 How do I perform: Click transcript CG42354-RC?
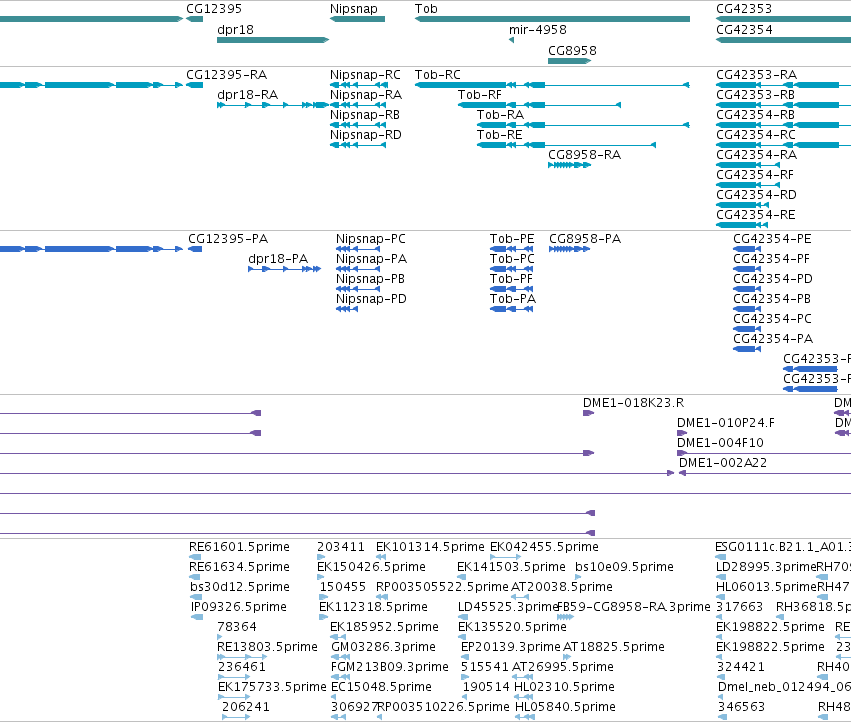(x=784, y=145)
